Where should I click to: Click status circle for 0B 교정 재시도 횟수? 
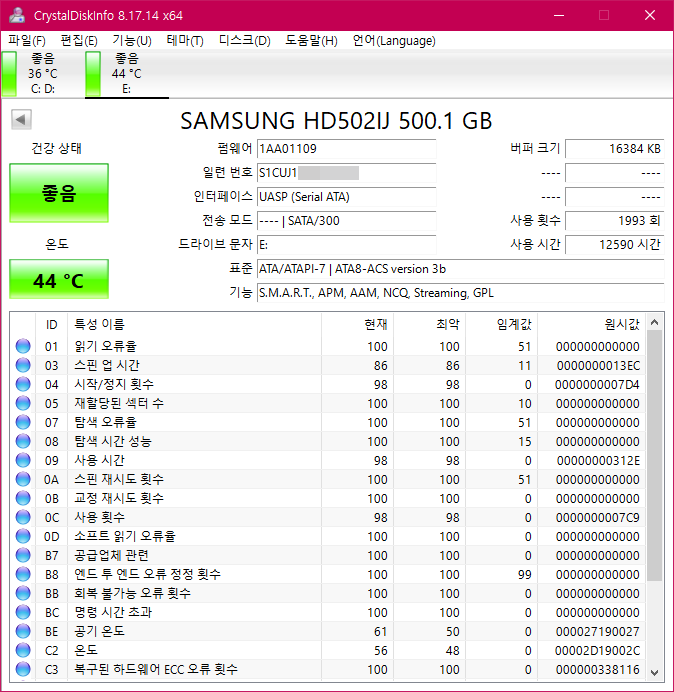pyautogui.click(x=23, y=498)
